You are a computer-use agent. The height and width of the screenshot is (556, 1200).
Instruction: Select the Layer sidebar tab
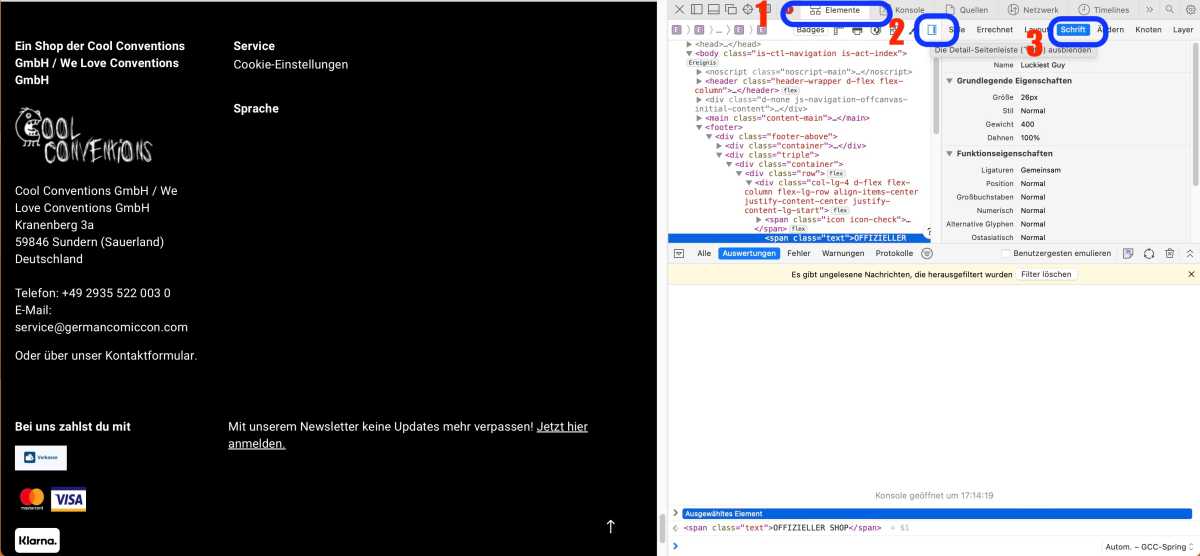click(1183, 30)
